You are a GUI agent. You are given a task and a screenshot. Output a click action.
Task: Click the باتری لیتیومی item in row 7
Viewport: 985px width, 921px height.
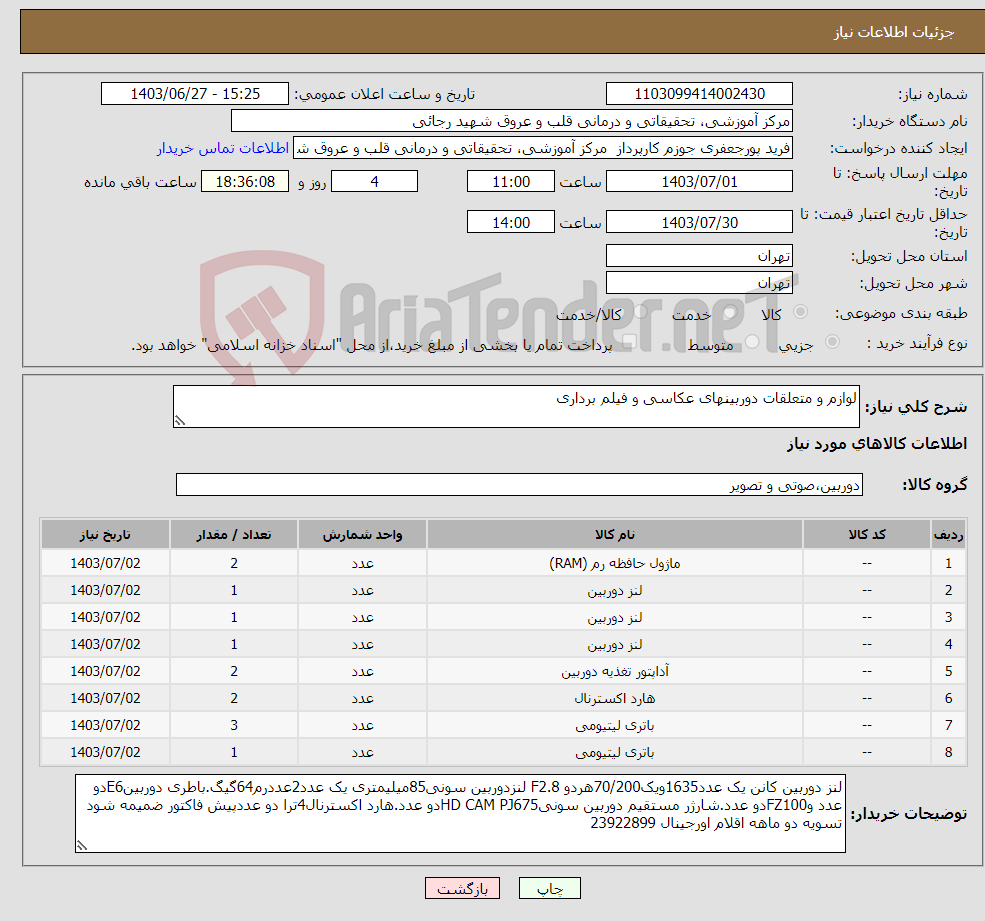(614, 726)
